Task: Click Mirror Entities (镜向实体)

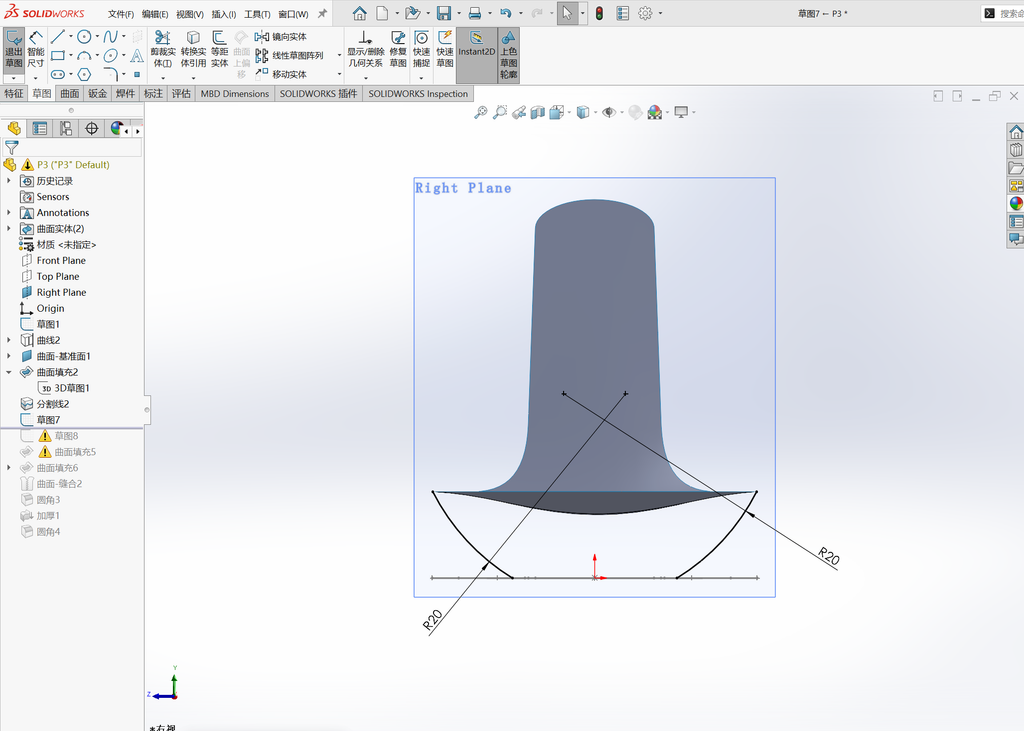Action: pyautogui.click(x=281, y=37)
